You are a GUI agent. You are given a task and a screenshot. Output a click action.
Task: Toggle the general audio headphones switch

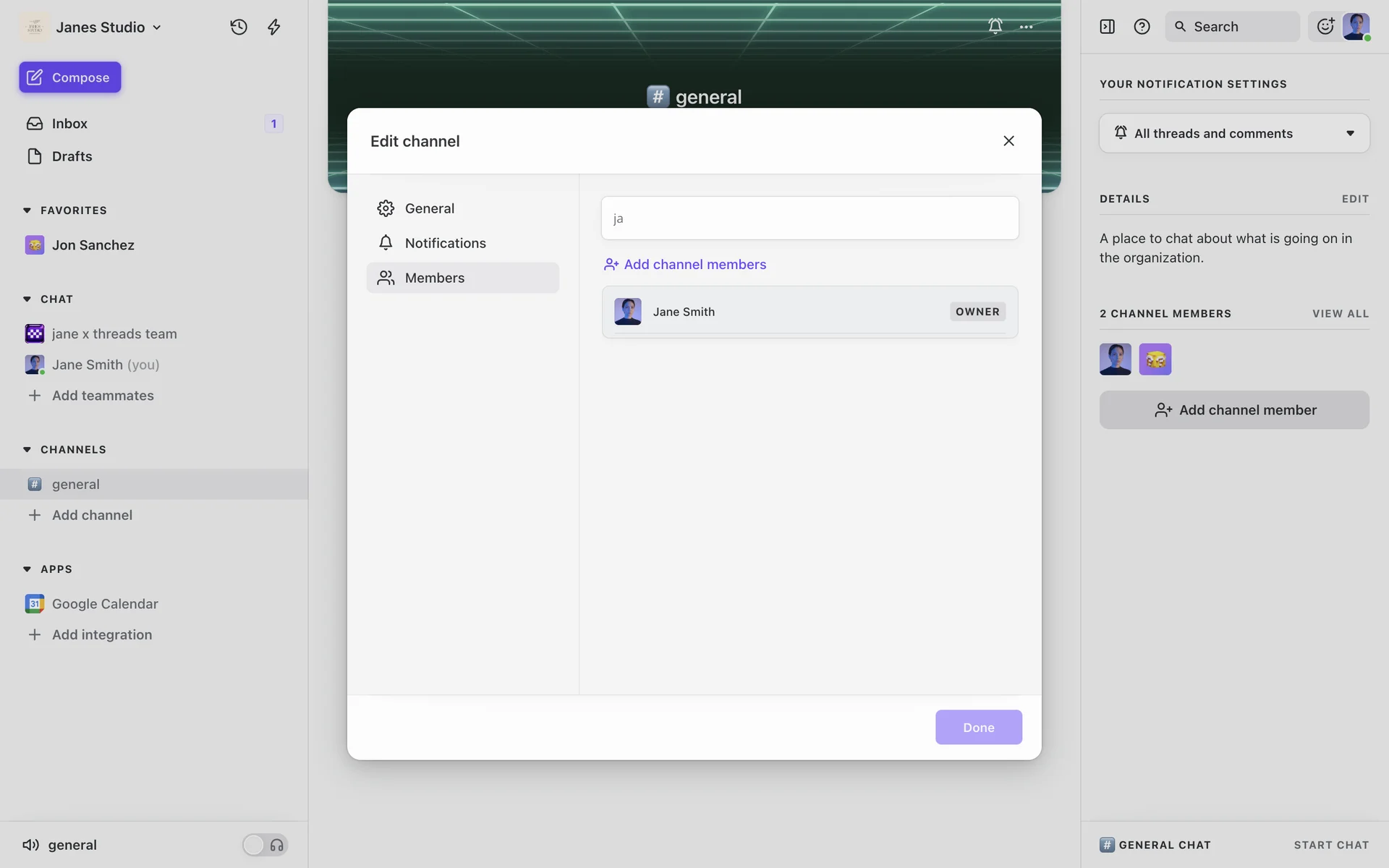[265, 845]
